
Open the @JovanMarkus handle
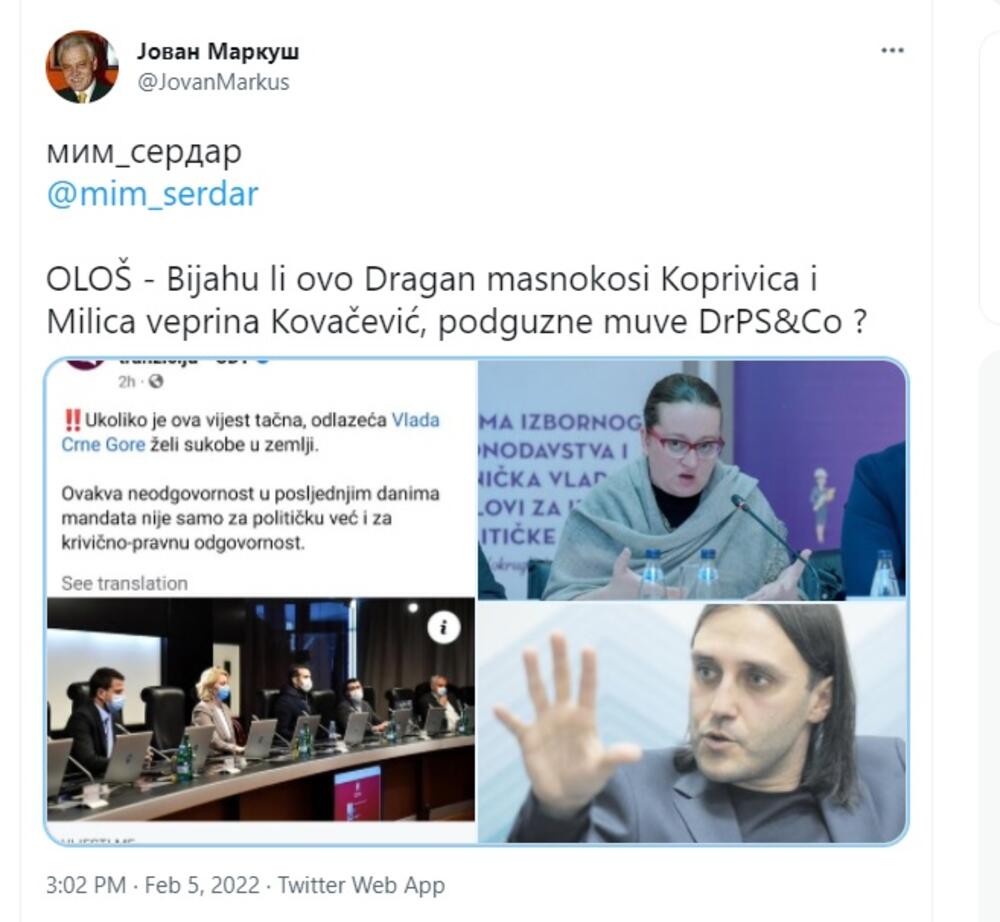(213, 82)
